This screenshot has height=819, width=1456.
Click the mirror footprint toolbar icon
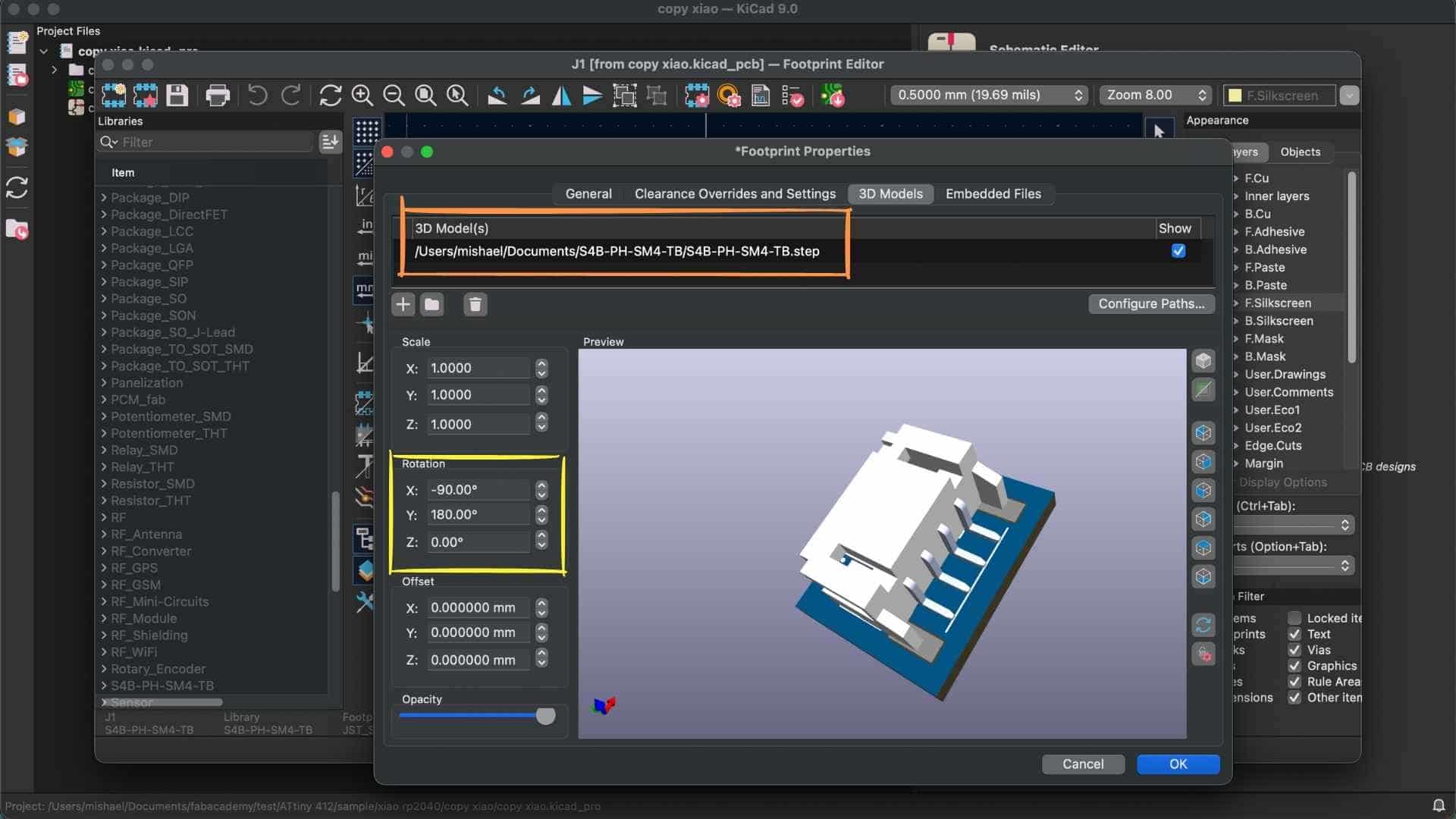click(561, 96)
